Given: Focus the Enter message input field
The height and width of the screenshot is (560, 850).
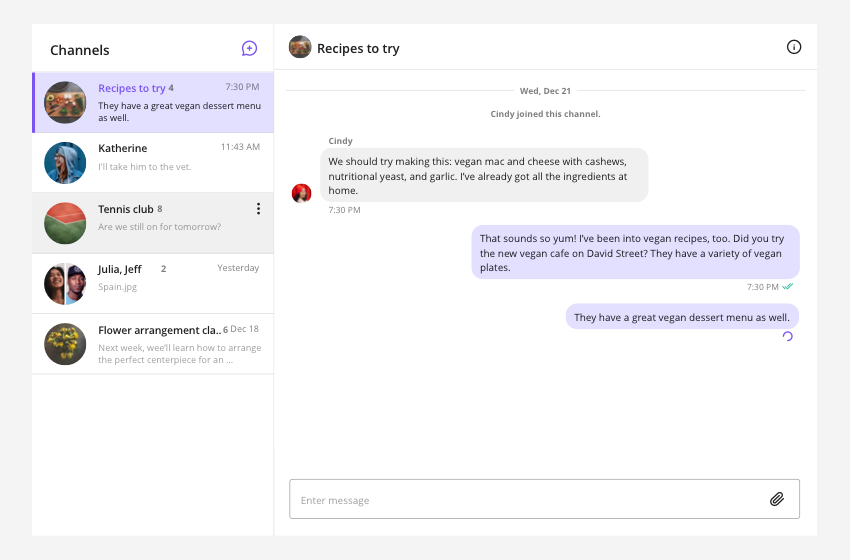Looking at the screenshot, I should [544, 499].
